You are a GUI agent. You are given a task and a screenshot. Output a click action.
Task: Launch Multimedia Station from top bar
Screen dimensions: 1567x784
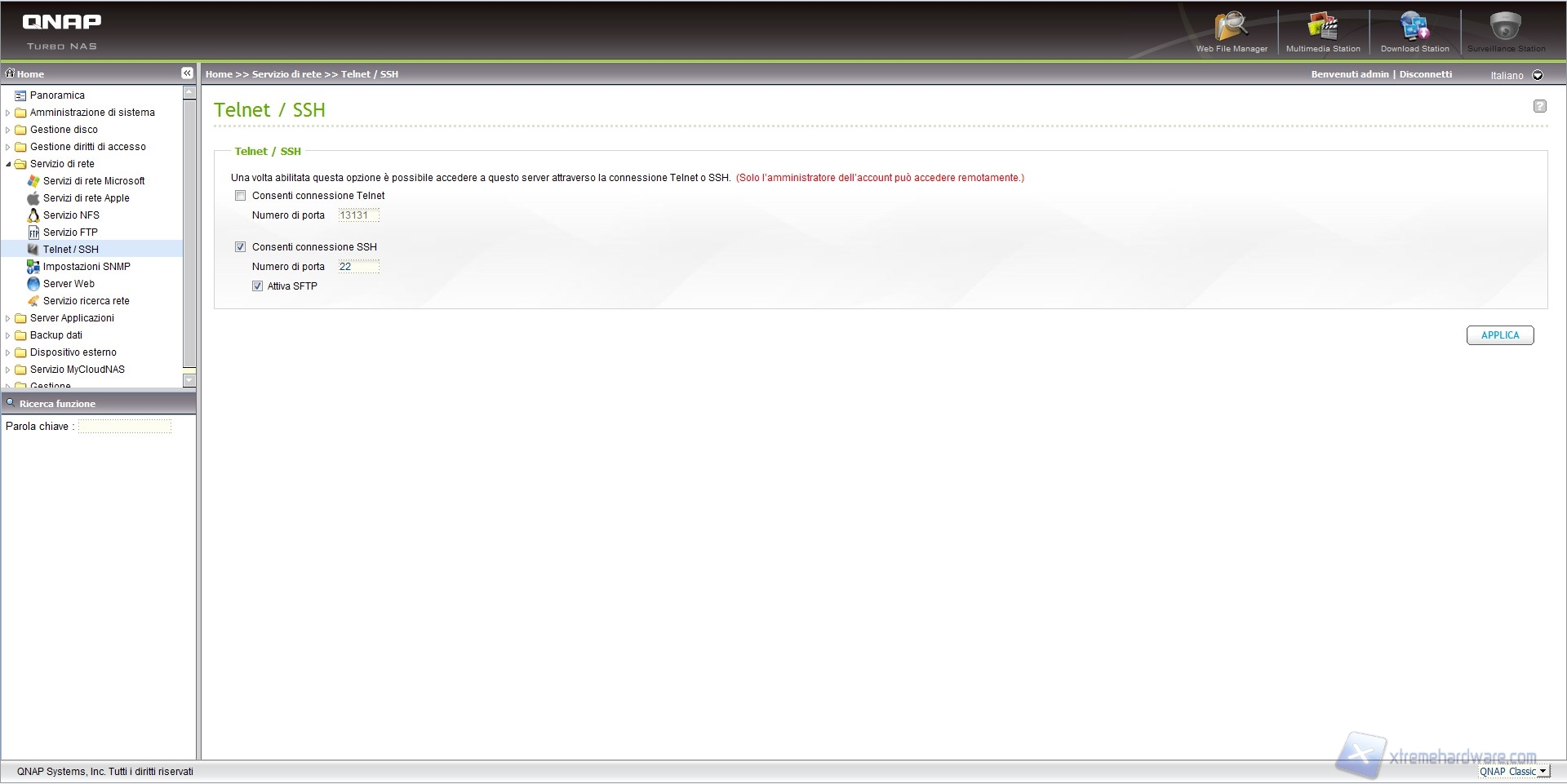click(1322, 31)
